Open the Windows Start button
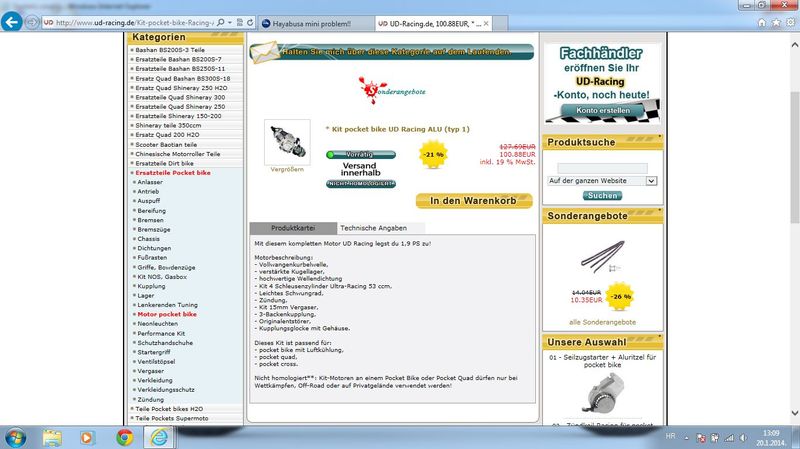The height and width of the screenshot is (449, 800). pyautogui.click(x=16, y=438)
